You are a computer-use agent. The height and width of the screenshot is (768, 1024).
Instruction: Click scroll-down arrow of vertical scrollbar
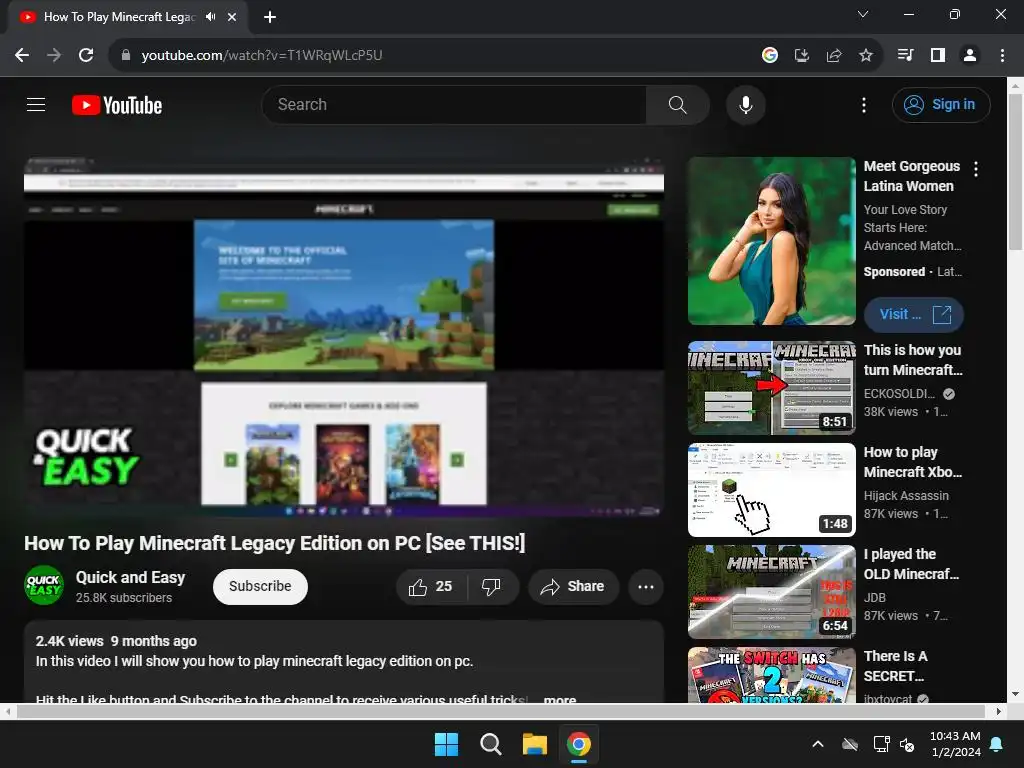click(1015, 694)
